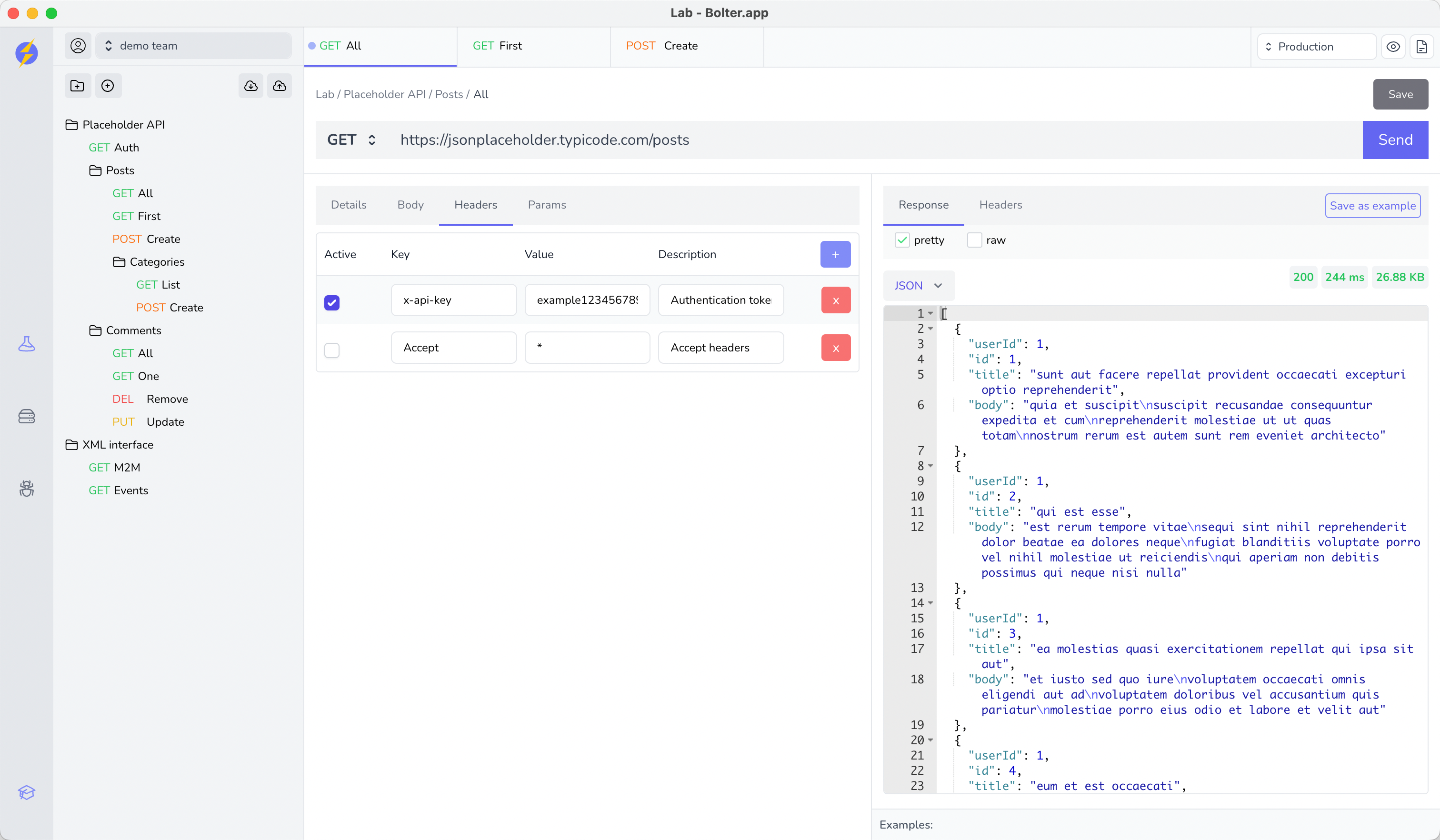Screen dimensions: 1440x840
Task: Open the graduation cap learning icon
Action: coord(26,792)
